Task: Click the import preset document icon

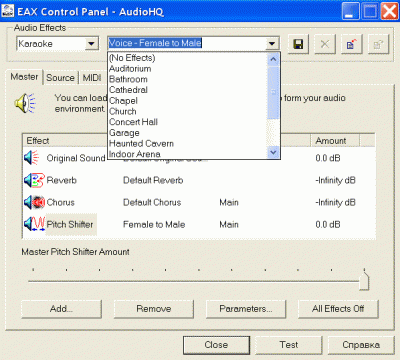Action: (x=352, y=44)
